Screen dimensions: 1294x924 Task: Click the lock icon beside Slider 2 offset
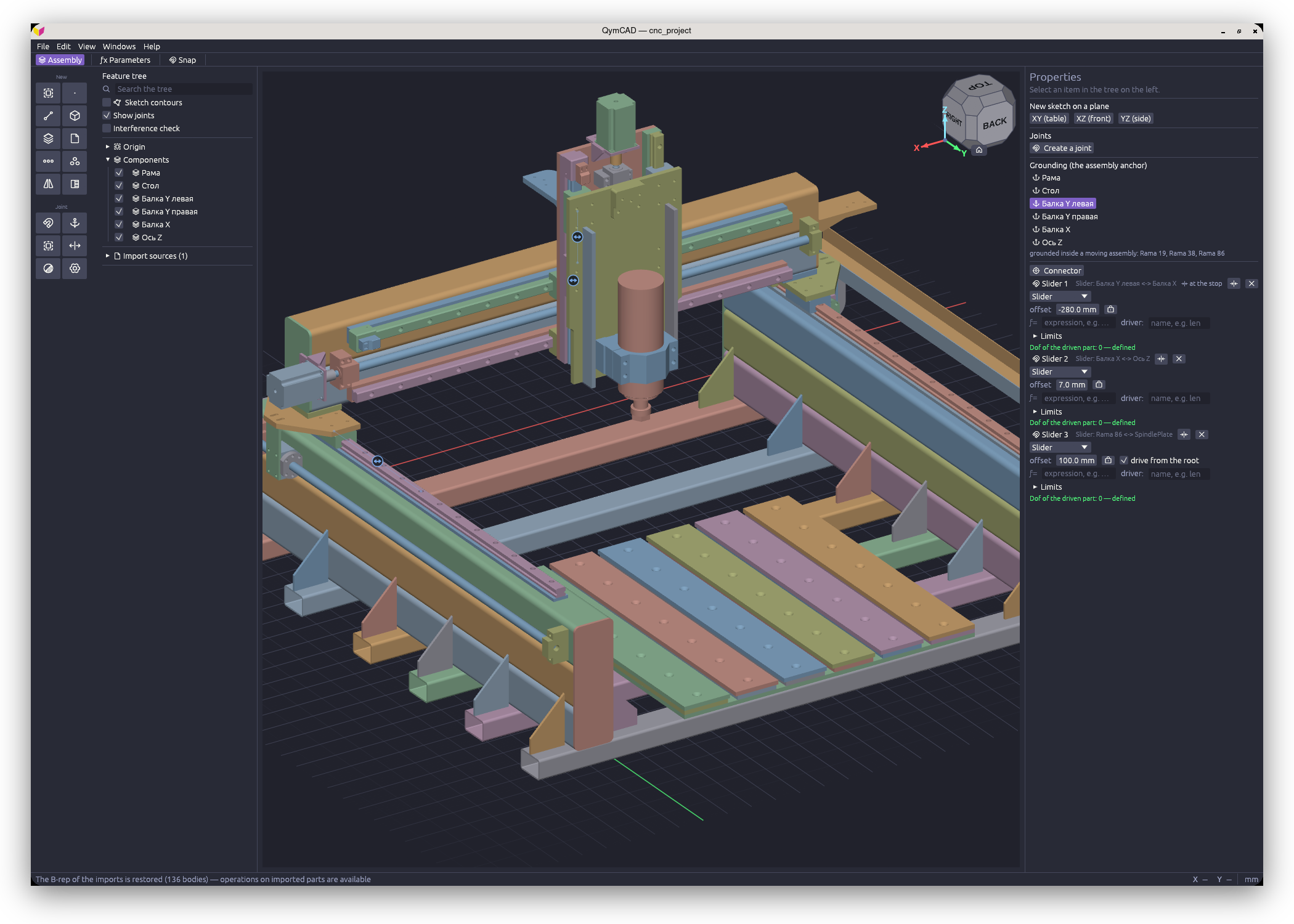pos(1099,384)
